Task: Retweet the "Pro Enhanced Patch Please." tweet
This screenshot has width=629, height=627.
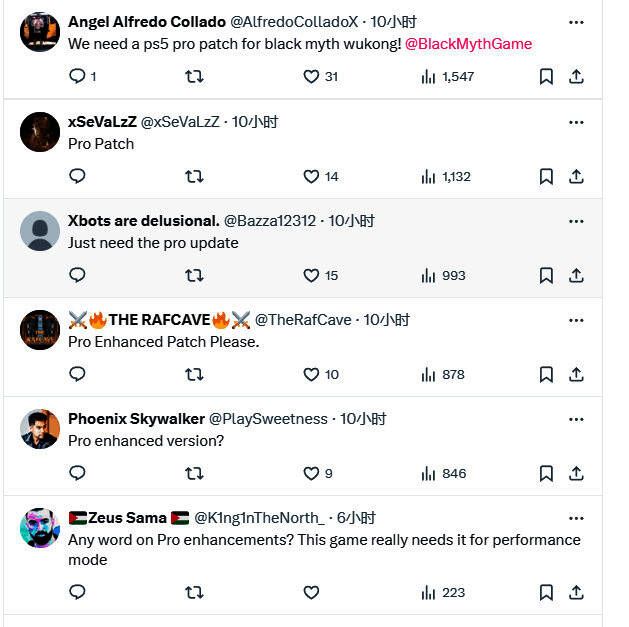Action: [194, 374]
